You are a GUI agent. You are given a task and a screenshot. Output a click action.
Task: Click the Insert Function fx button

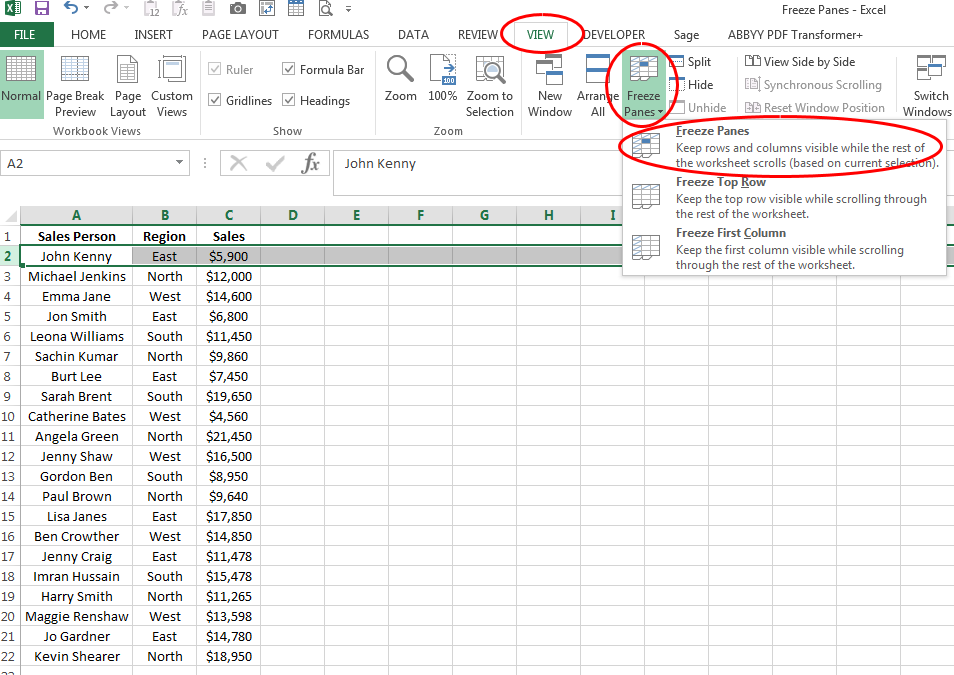311,163
